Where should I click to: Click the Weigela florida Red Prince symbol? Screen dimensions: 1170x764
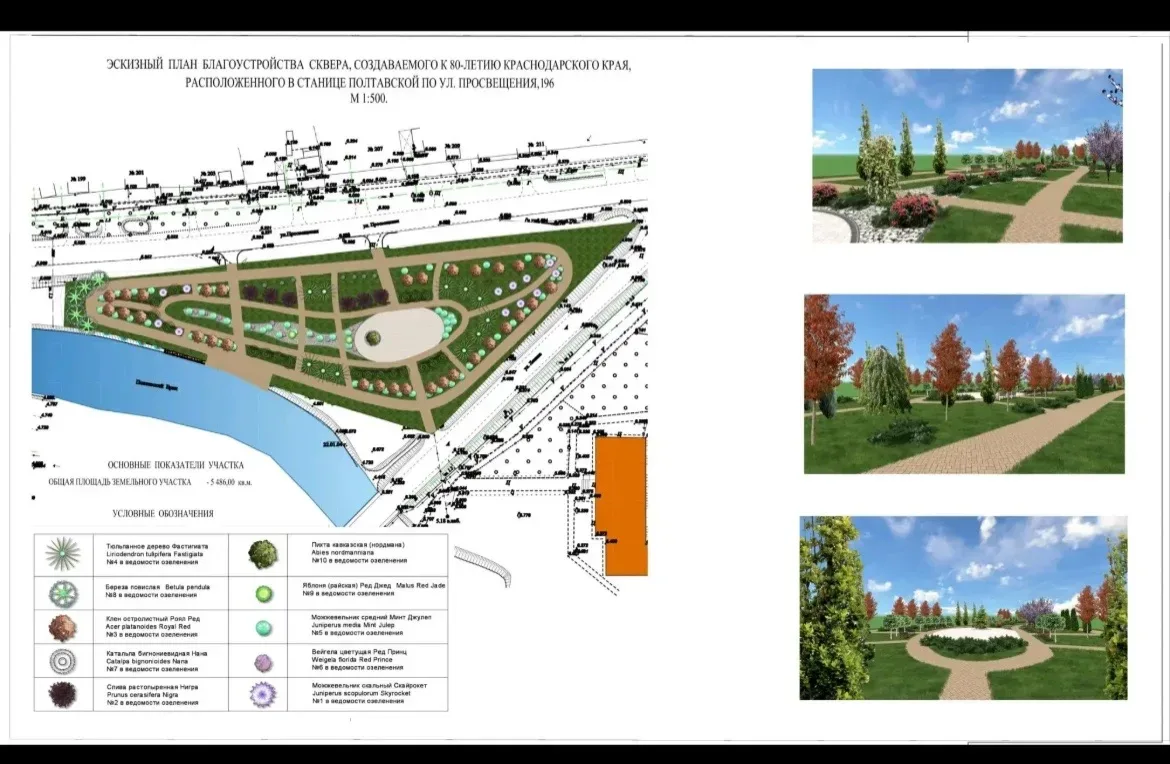(264, 661)
